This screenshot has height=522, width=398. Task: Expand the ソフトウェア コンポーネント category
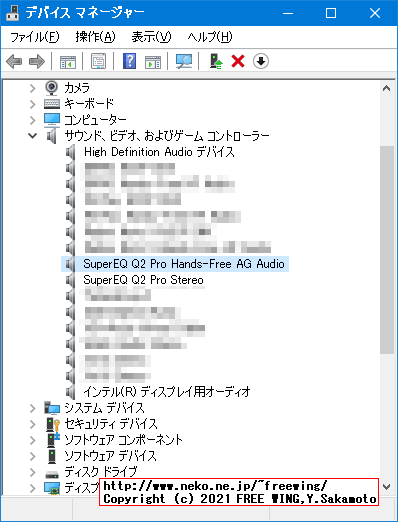[32, 440]
